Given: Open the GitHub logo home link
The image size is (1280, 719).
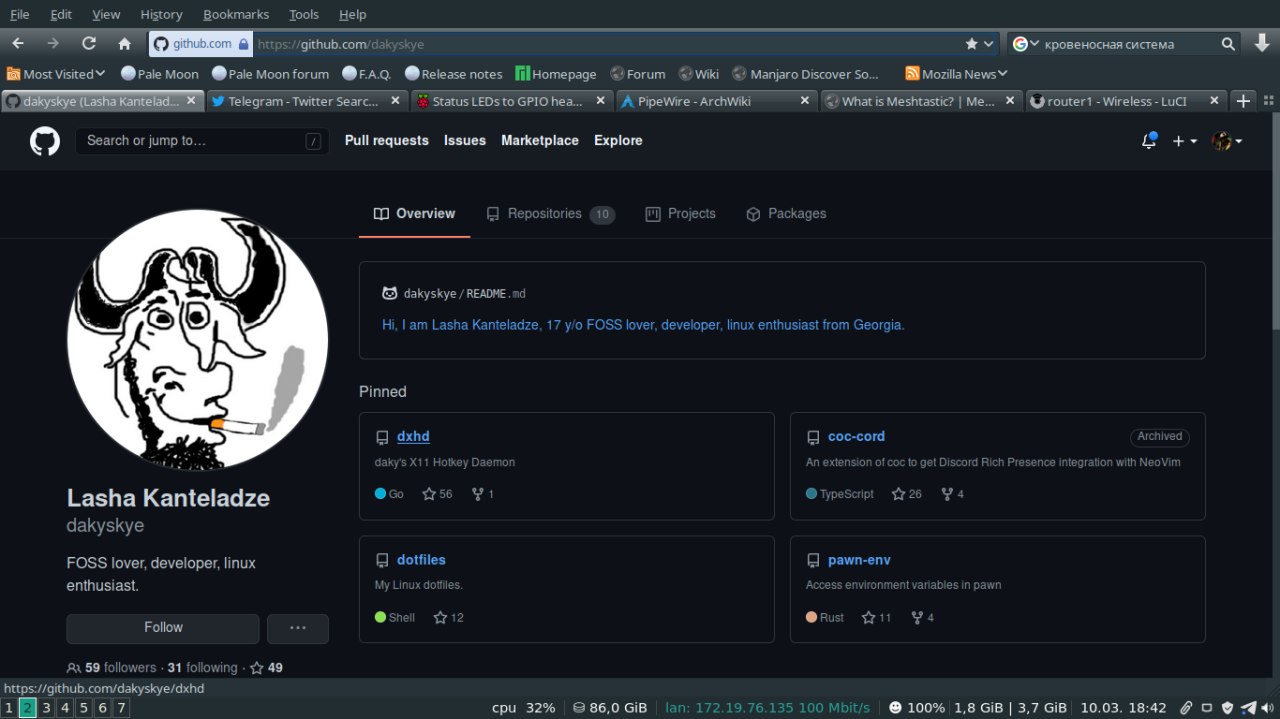Looking at the screenshot, I should pos(44,141).
